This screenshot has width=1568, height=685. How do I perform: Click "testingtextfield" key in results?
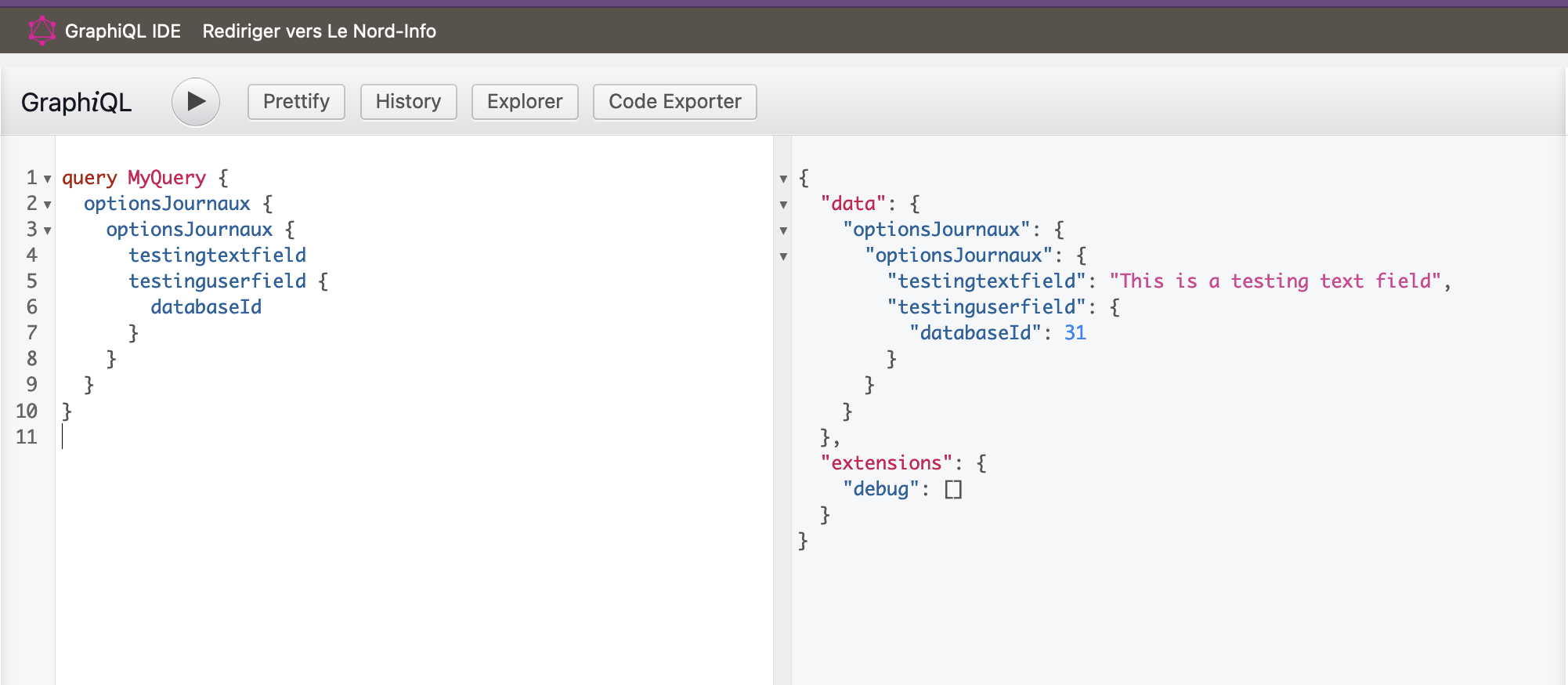click(x=987, y=281)
